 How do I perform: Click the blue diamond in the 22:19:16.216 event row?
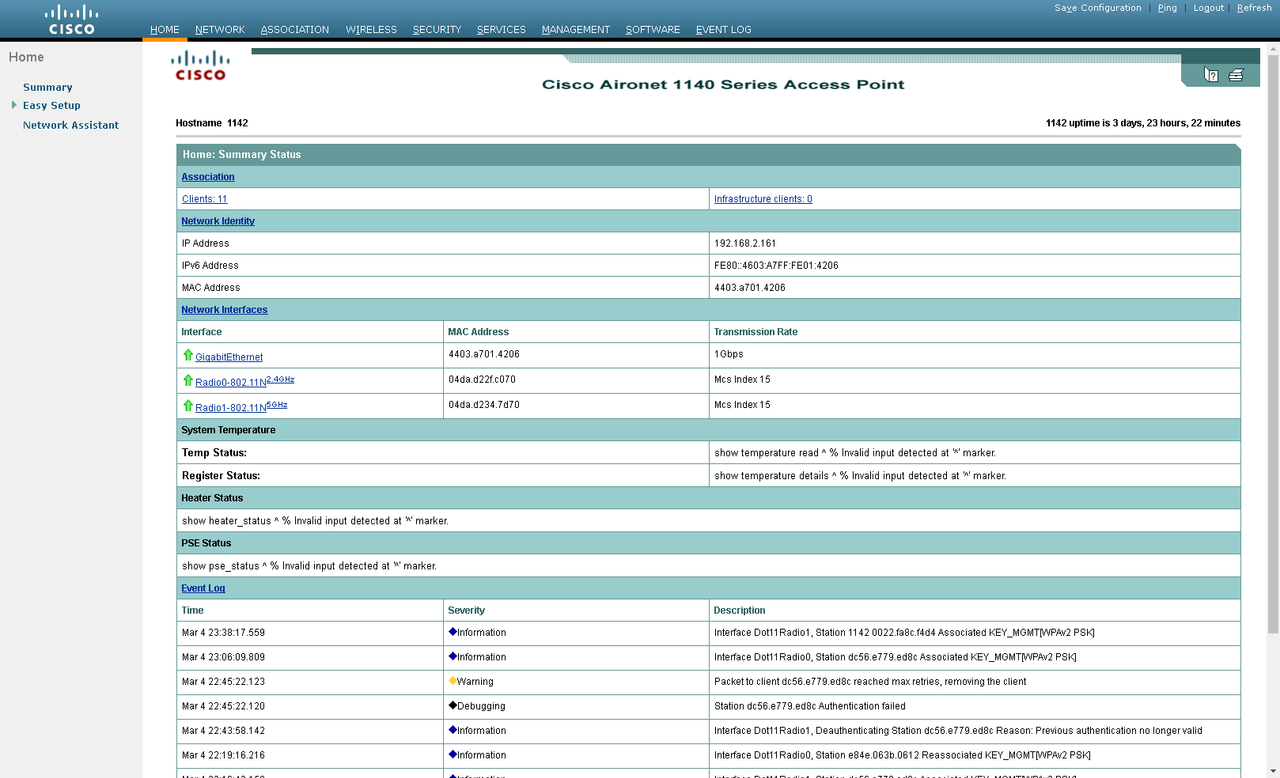click(452, 755)
